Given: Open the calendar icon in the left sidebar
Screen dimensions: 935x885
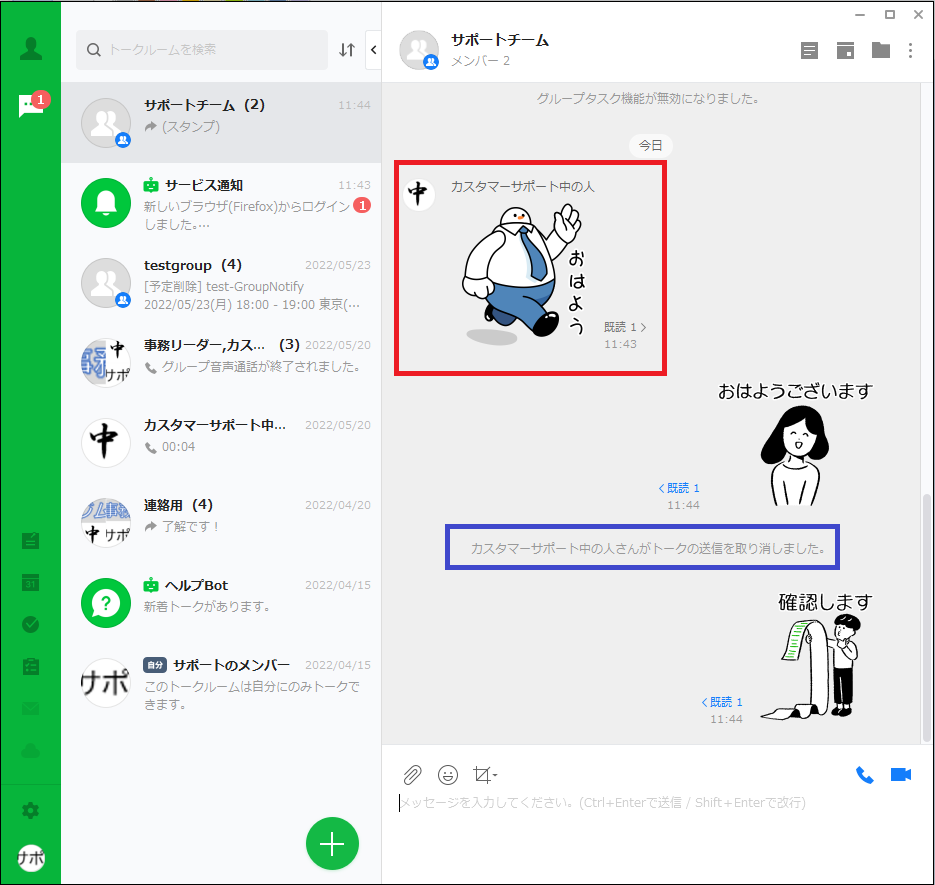Looking at the screenshot, I should (x=30, y=583).
